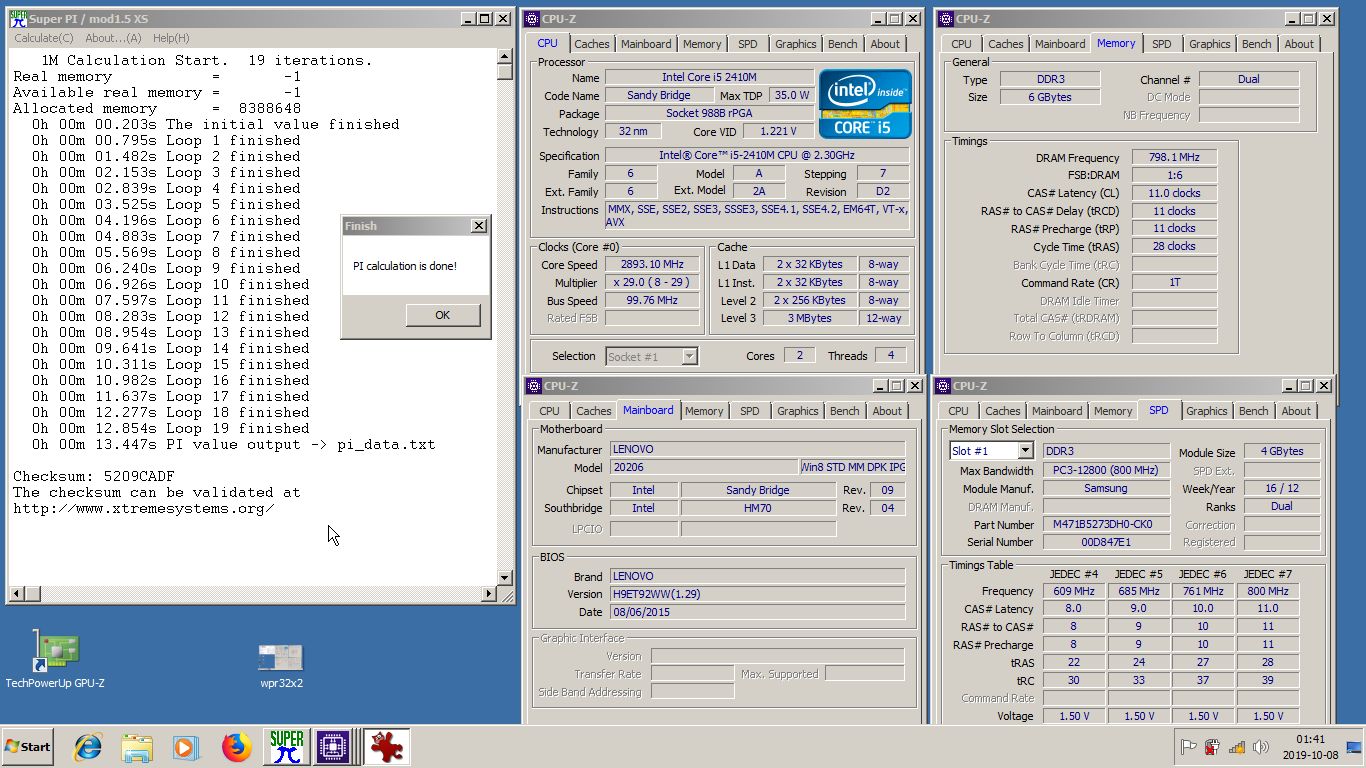Viewport: 1366px width, 768px height.
Task: Open File Explorer from the taskbar
Action: tap(137, 747)
